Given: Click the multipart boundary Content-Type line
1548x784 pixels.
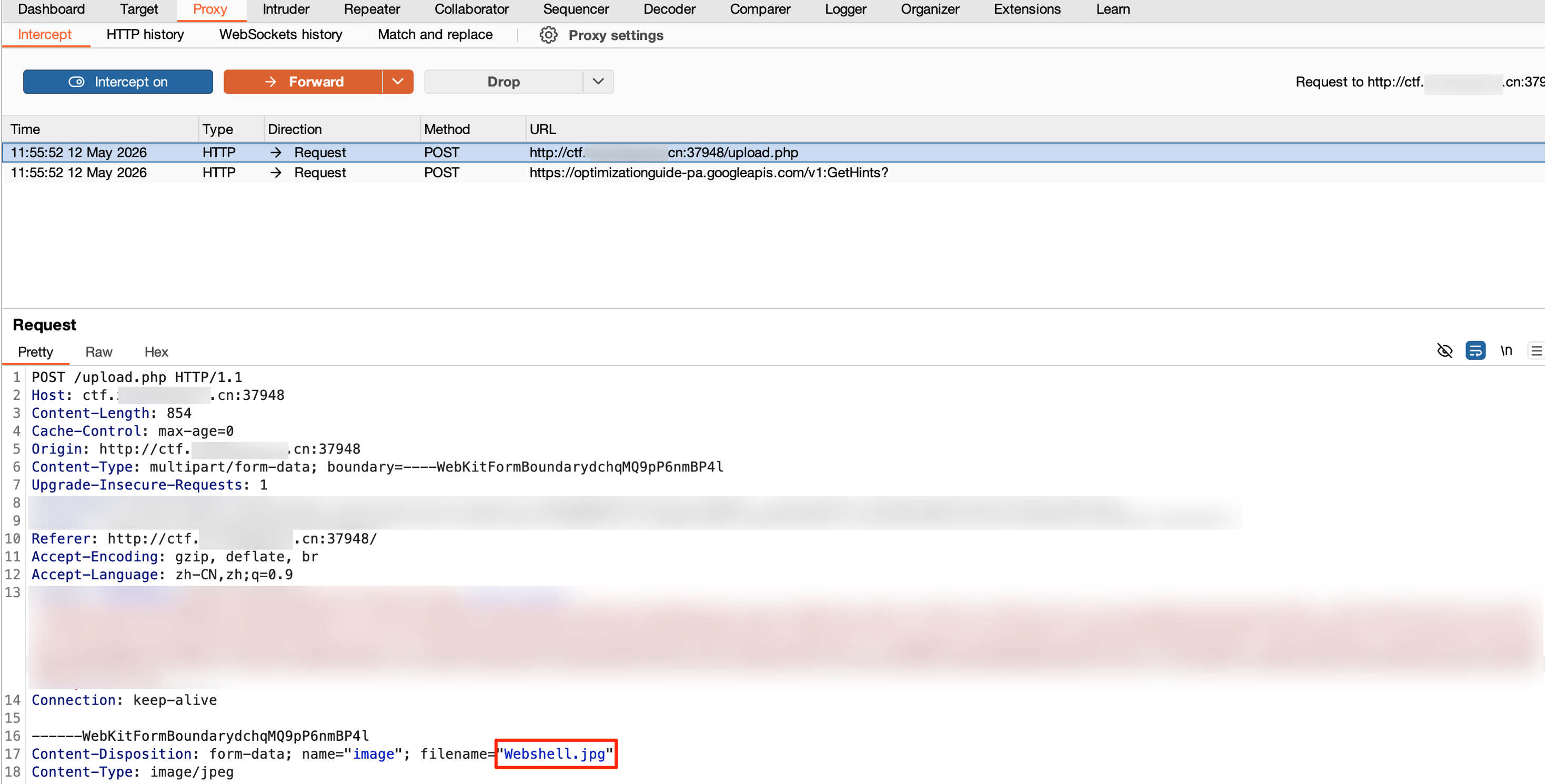Looking at the screenshot, I should [377, 467].
